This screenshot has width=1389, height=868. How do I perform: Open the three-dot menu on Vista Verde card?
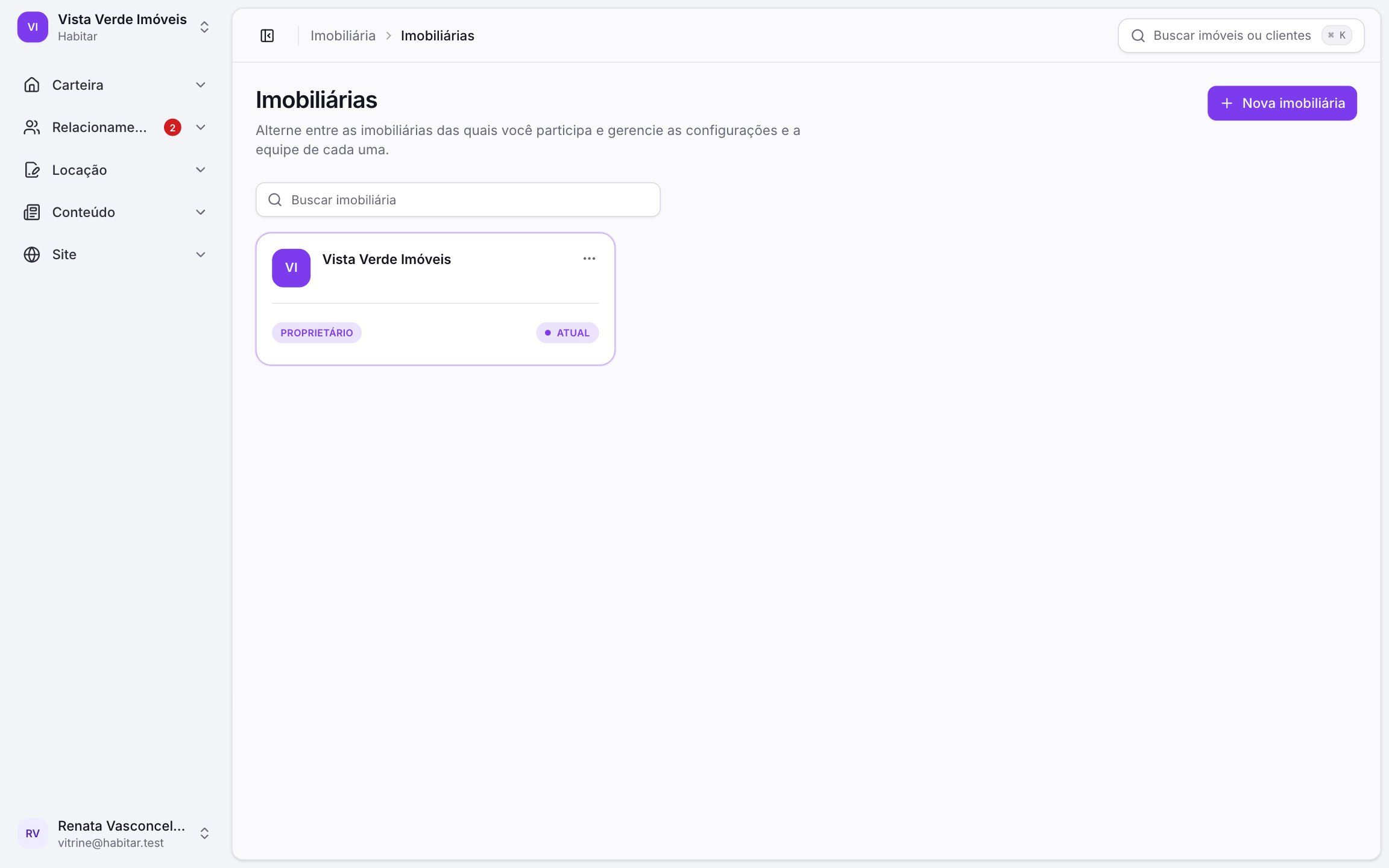(x=589, y=259)
